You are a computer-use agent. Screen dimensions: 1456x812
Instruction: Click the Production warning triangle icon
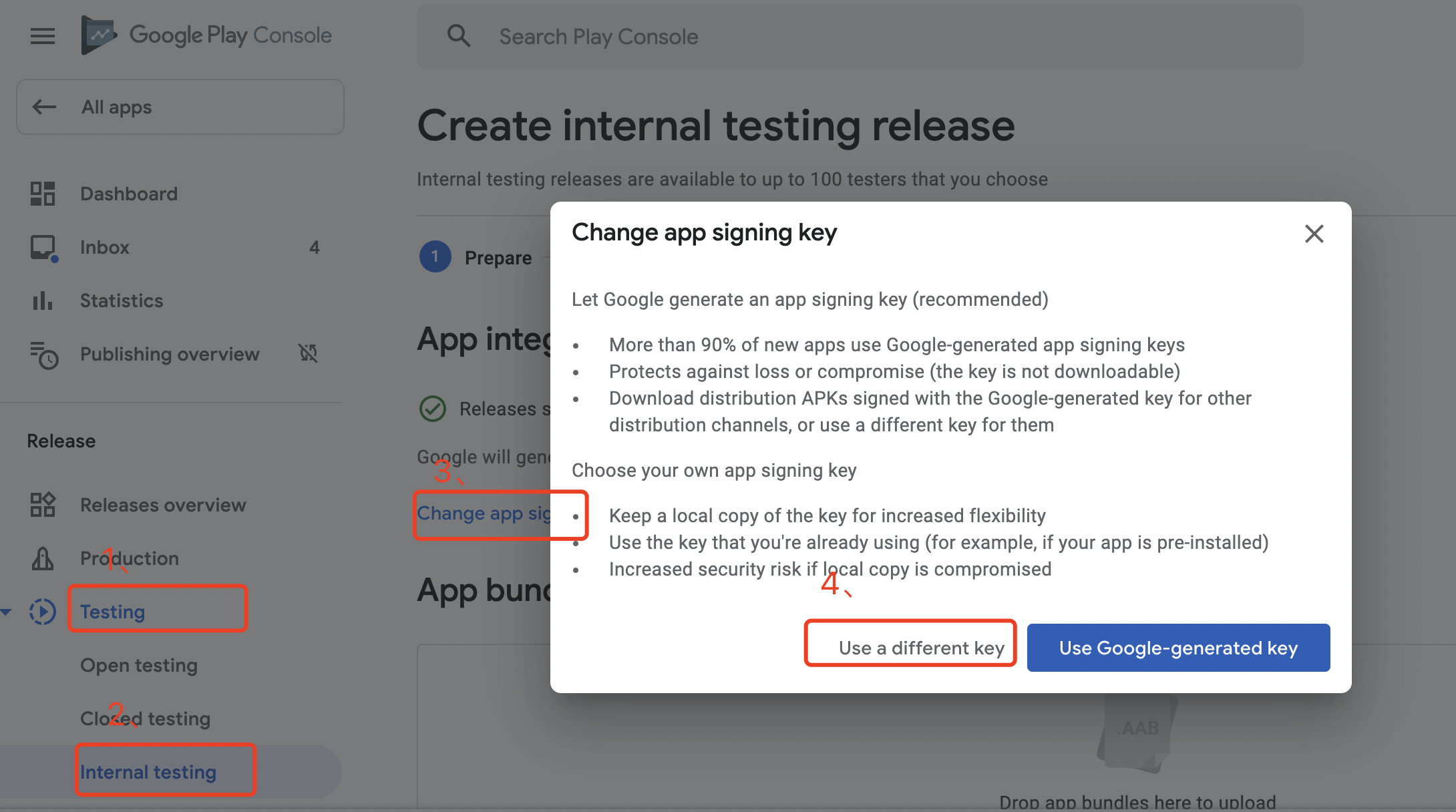pos(42,559)
